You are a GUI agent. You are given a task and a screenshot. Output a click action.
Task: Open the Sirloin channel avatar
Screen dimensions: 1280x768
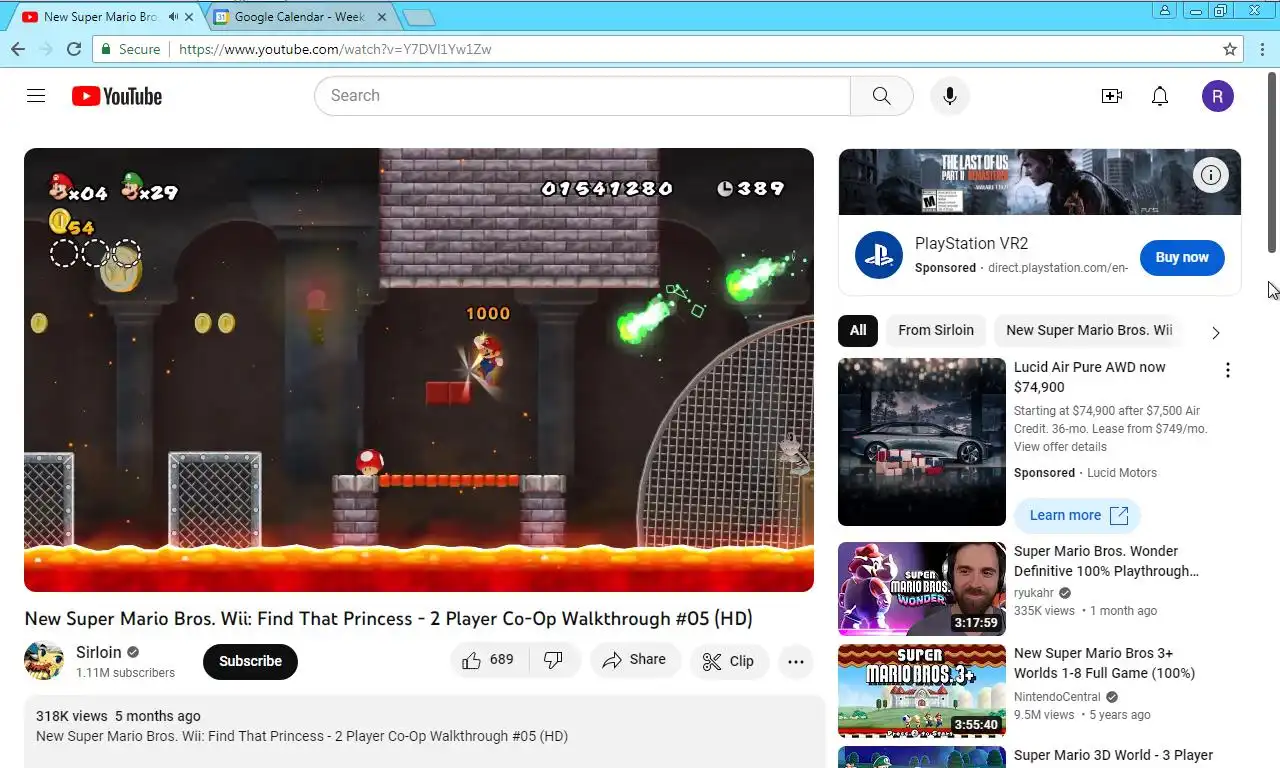pos(44,661)
